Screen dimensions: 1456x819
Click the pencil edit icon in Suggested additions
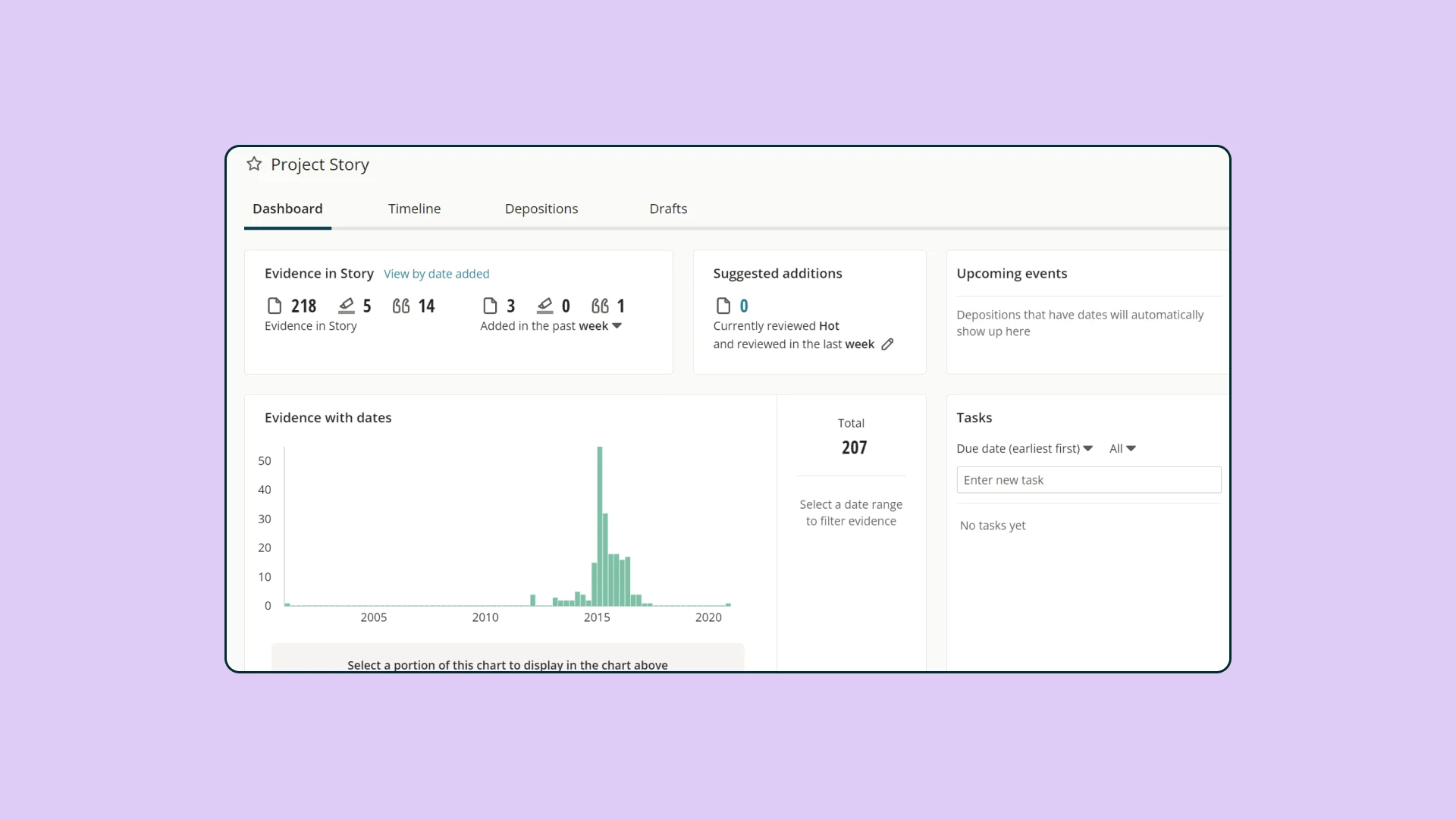887,344
